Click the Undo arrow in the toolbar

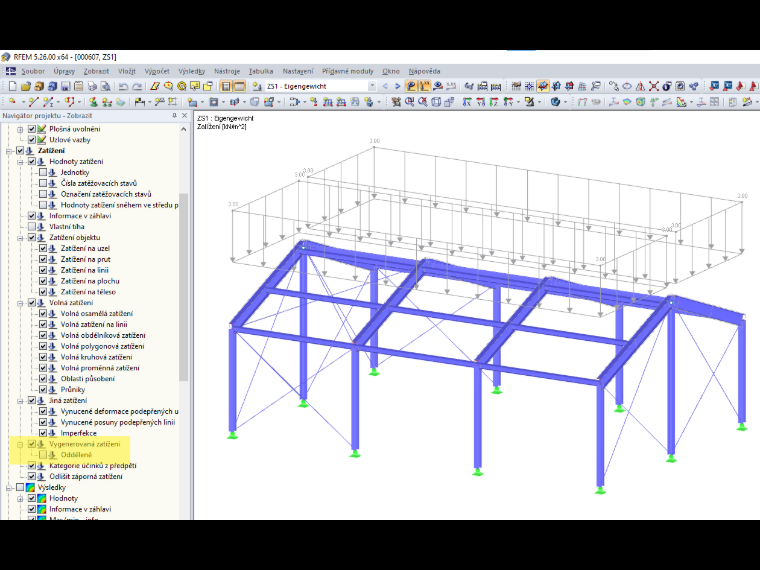click(x=123, y=86)
